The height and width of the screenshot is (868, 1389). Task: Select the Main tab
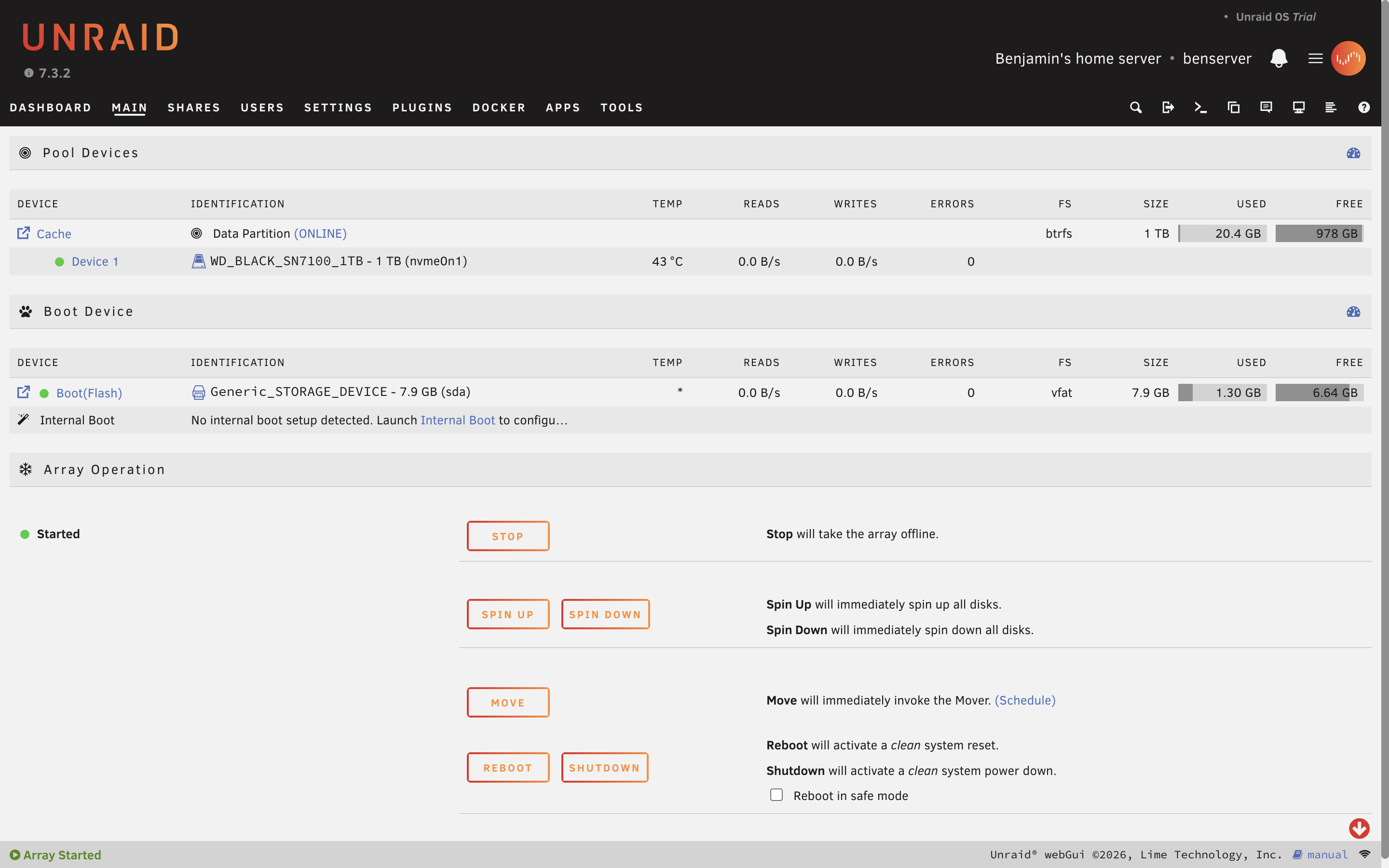tap(130, 108)
